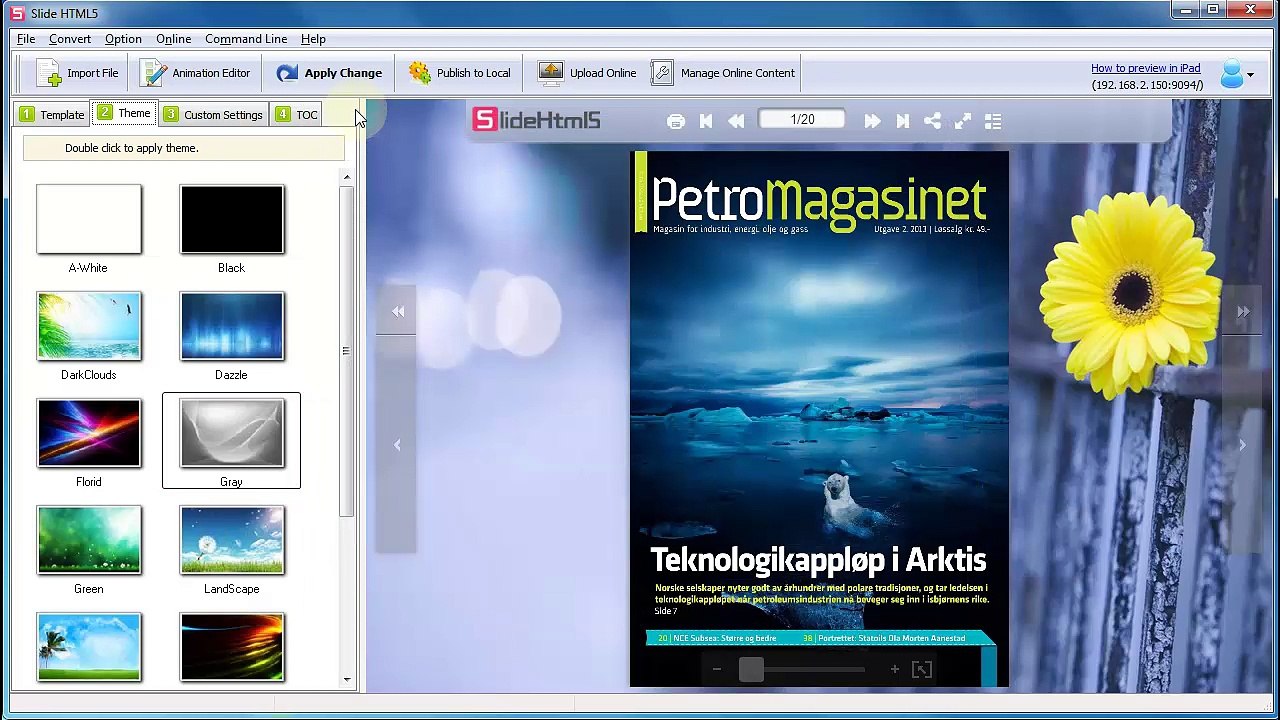Switch to the Custom Settings tab
The height and width of the screenshot is (720, 1280).
pos(213,114)
